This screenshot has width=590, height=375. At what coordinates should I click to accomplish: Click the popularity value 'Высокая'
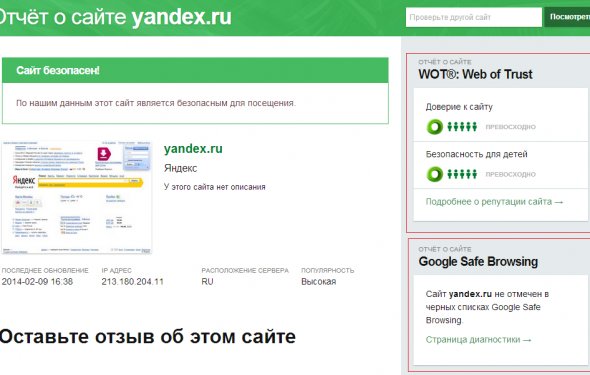[x=318, y=281]
